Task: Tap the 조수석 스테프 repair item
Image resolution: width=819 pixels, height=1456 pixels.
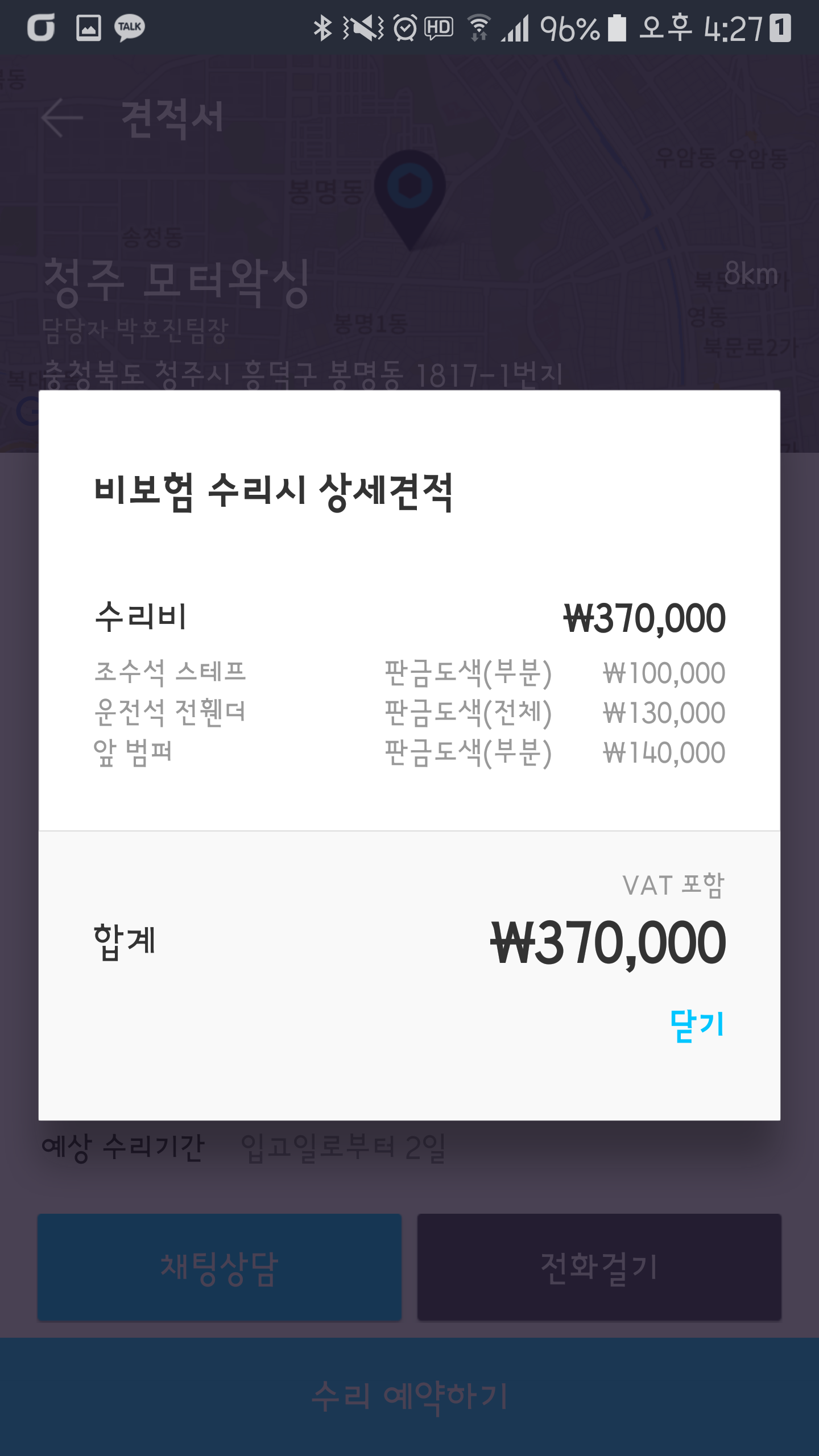Action: click(170, 672)
